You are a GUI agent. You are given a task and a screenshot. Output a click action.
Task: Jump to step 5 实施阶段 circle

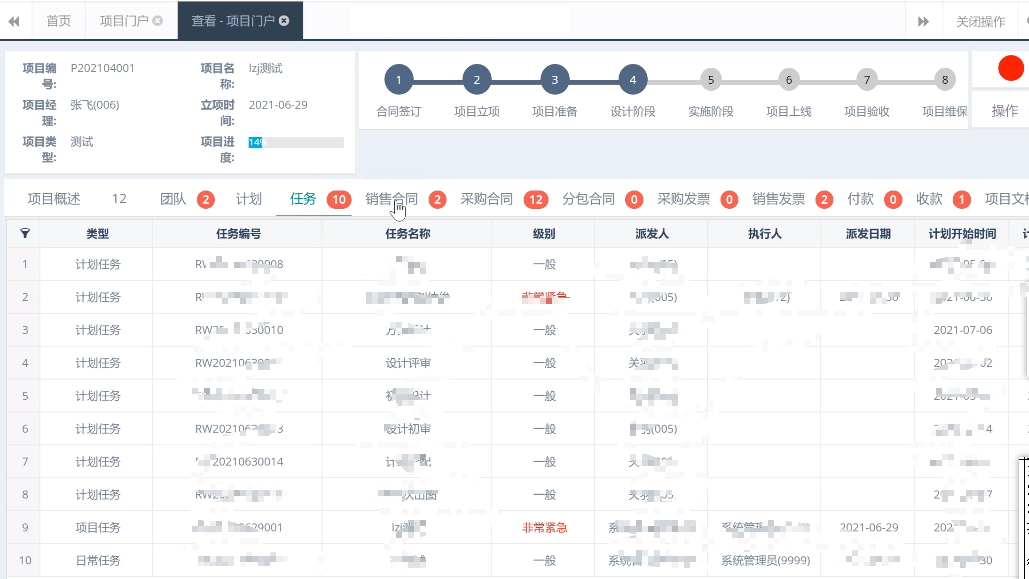(710, 80)
